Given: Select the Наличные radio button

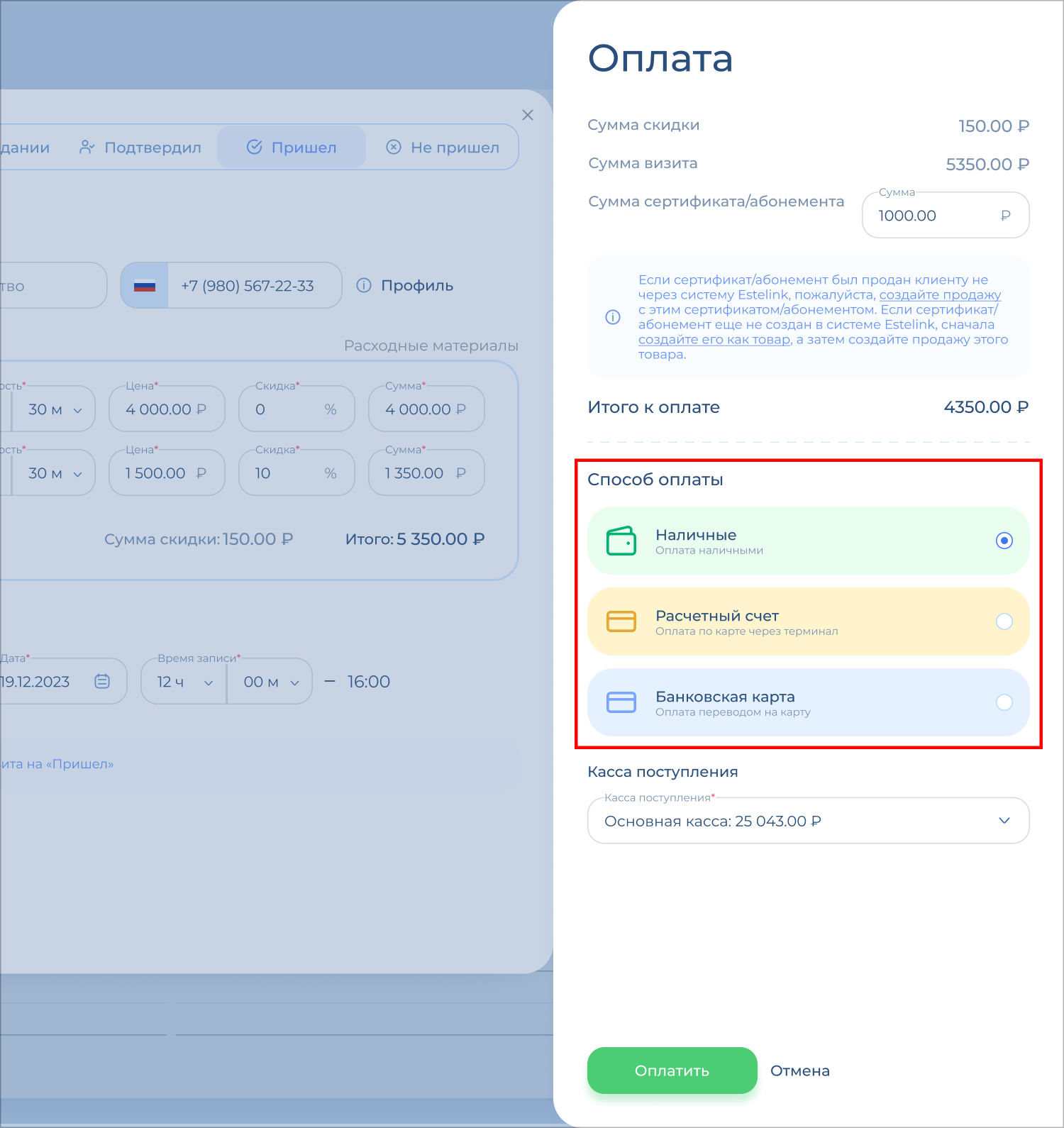Looking at the screenshot, I should tap(1004, 541).
